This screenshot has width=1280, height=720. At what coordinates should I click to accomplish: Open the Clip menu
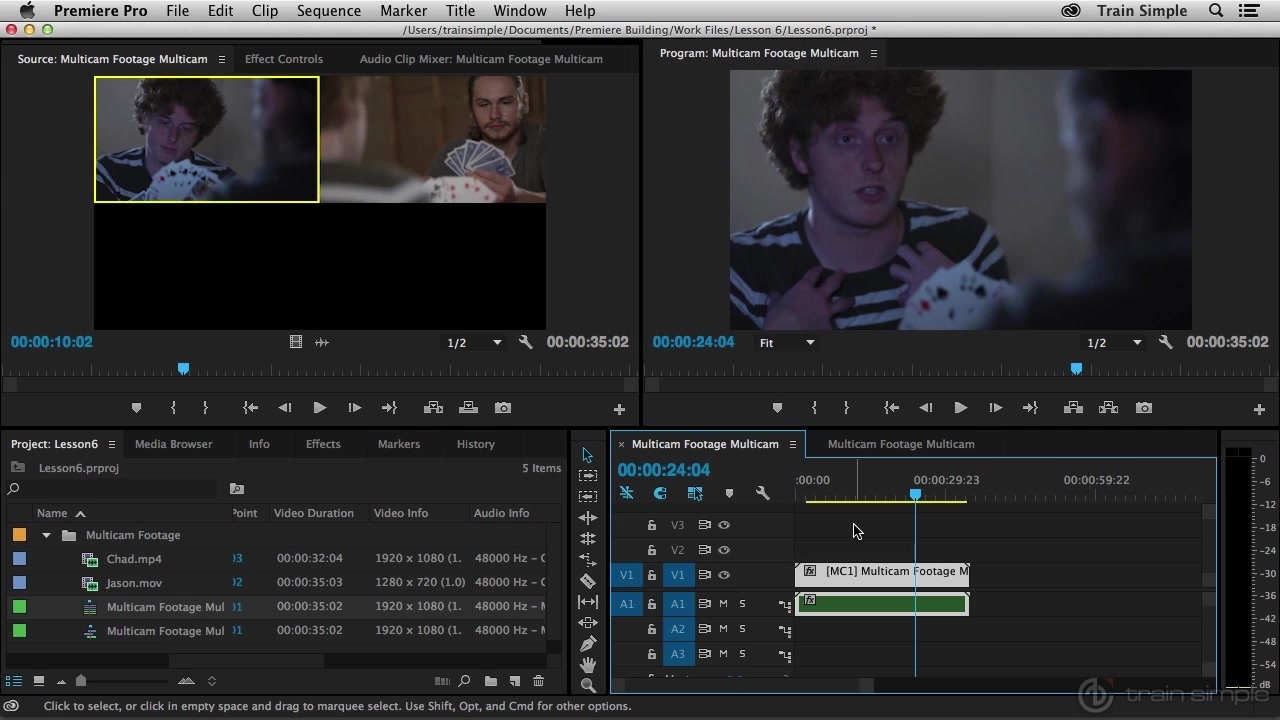tap(265, 11)
